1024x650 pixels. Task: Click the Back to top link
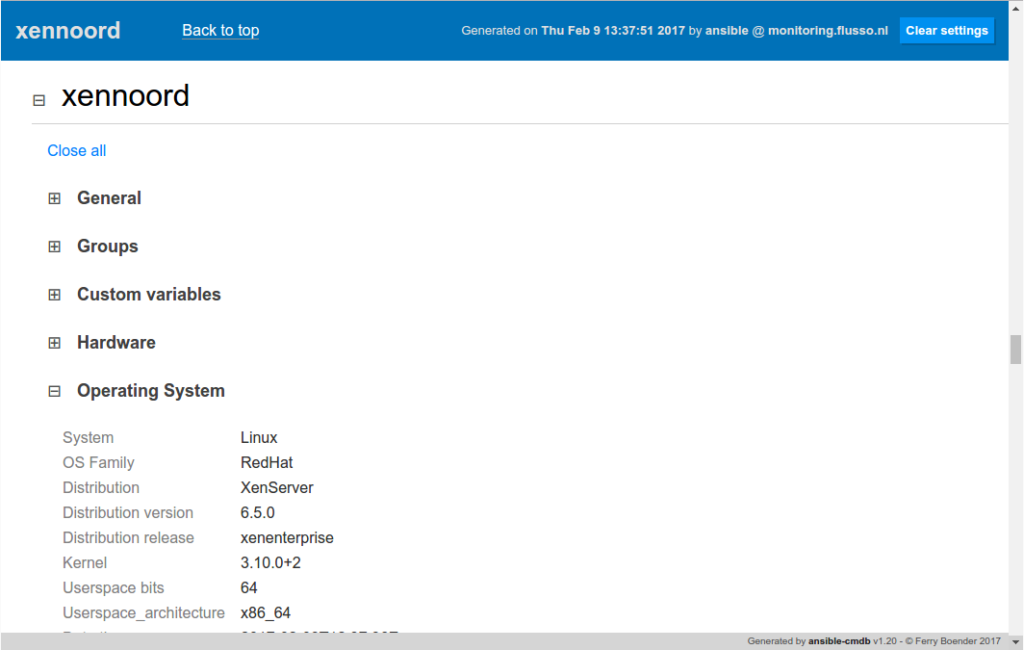[220, 30]
